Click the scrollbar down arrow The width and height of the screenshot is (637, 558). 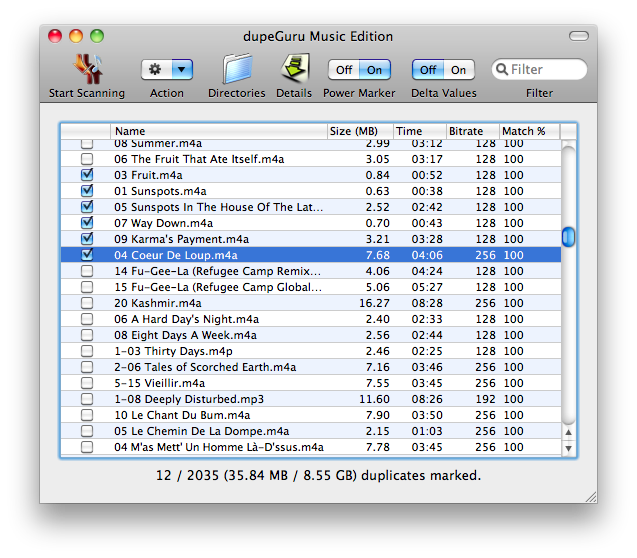pyautogui.click(x=568, y=448)
